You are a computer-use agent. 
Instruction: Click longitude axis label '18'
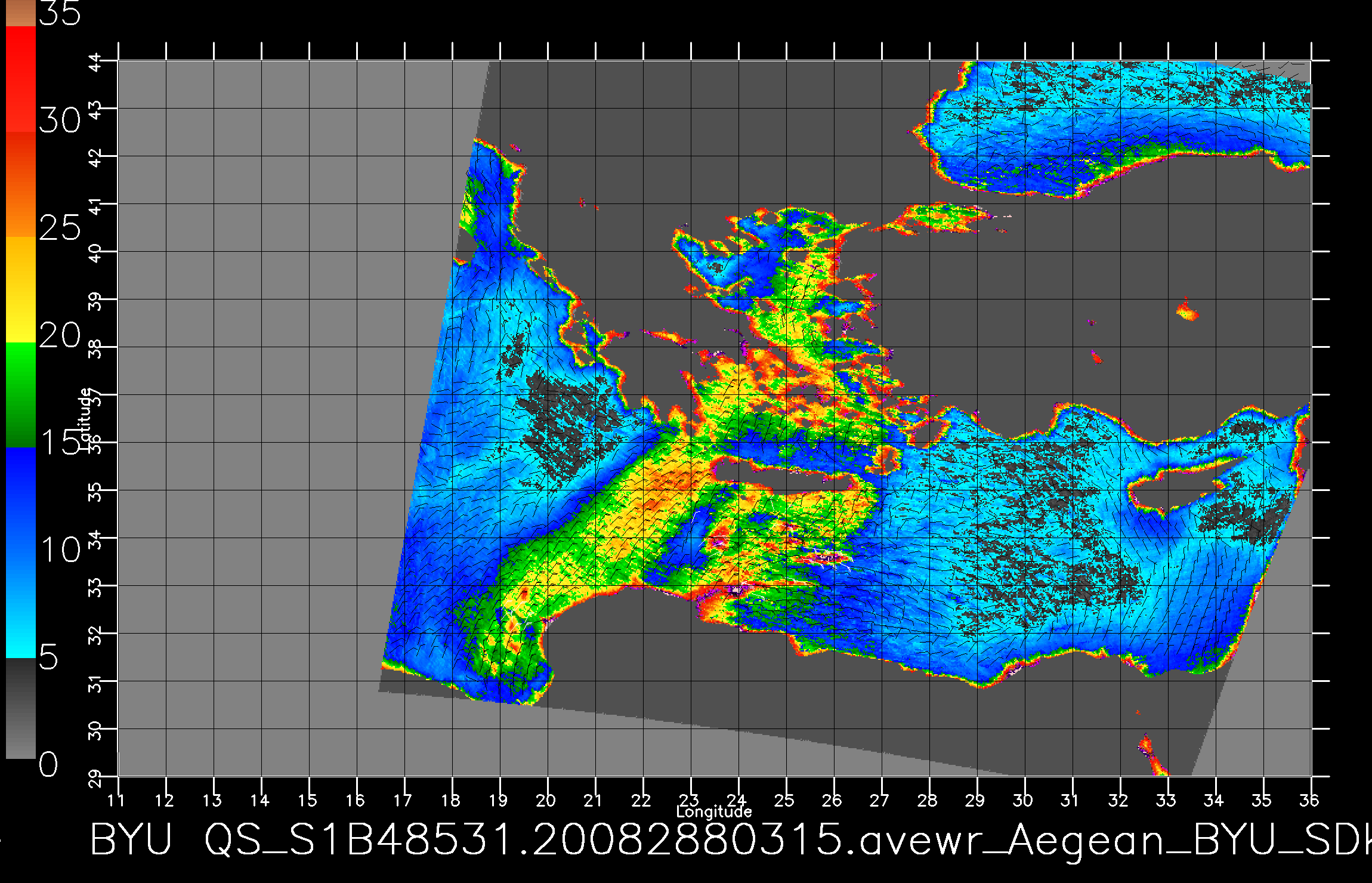pos(451,800)
